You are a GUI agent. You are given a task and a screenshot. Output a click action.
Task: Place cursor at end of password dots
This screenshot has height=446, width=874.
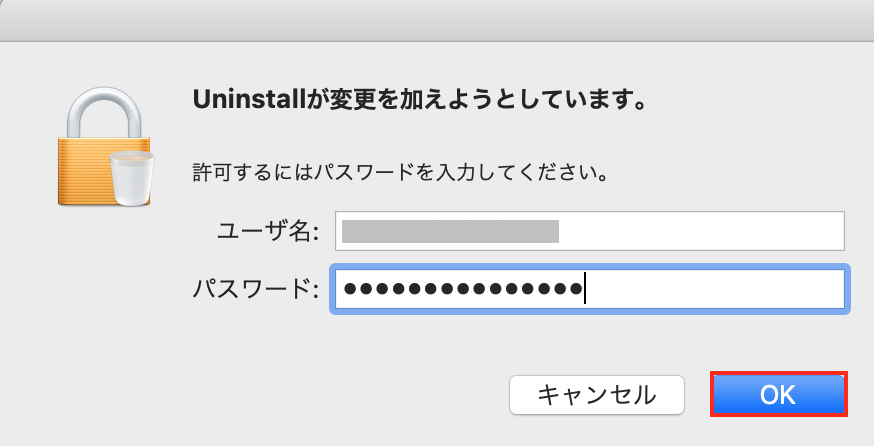tap(584, 289)
